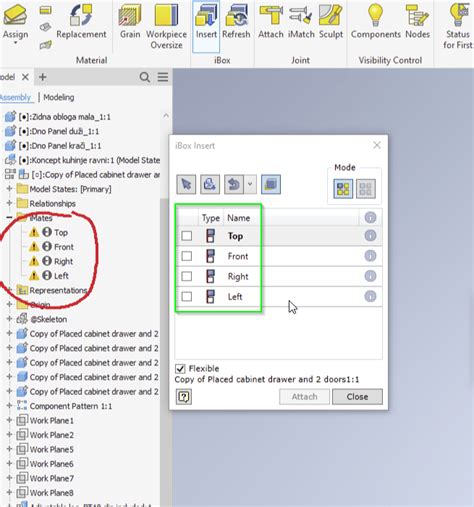This screenshot has height=507, width=474.
Task: Check the Right iMate checkbox
Action: 187,276
